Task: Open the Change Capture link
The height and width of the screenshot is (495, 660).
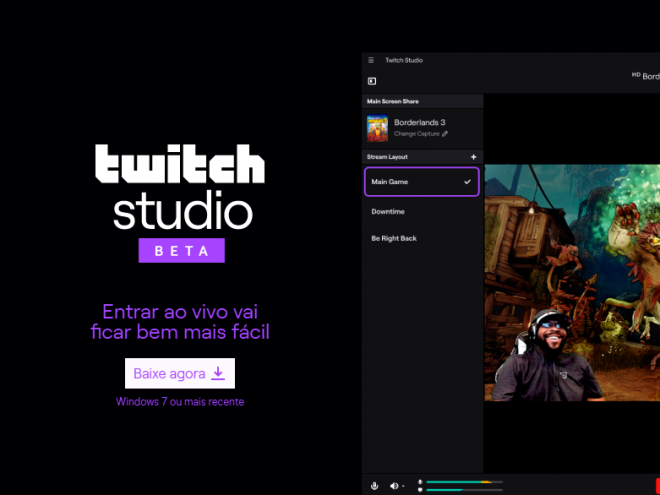Action: 417,134
